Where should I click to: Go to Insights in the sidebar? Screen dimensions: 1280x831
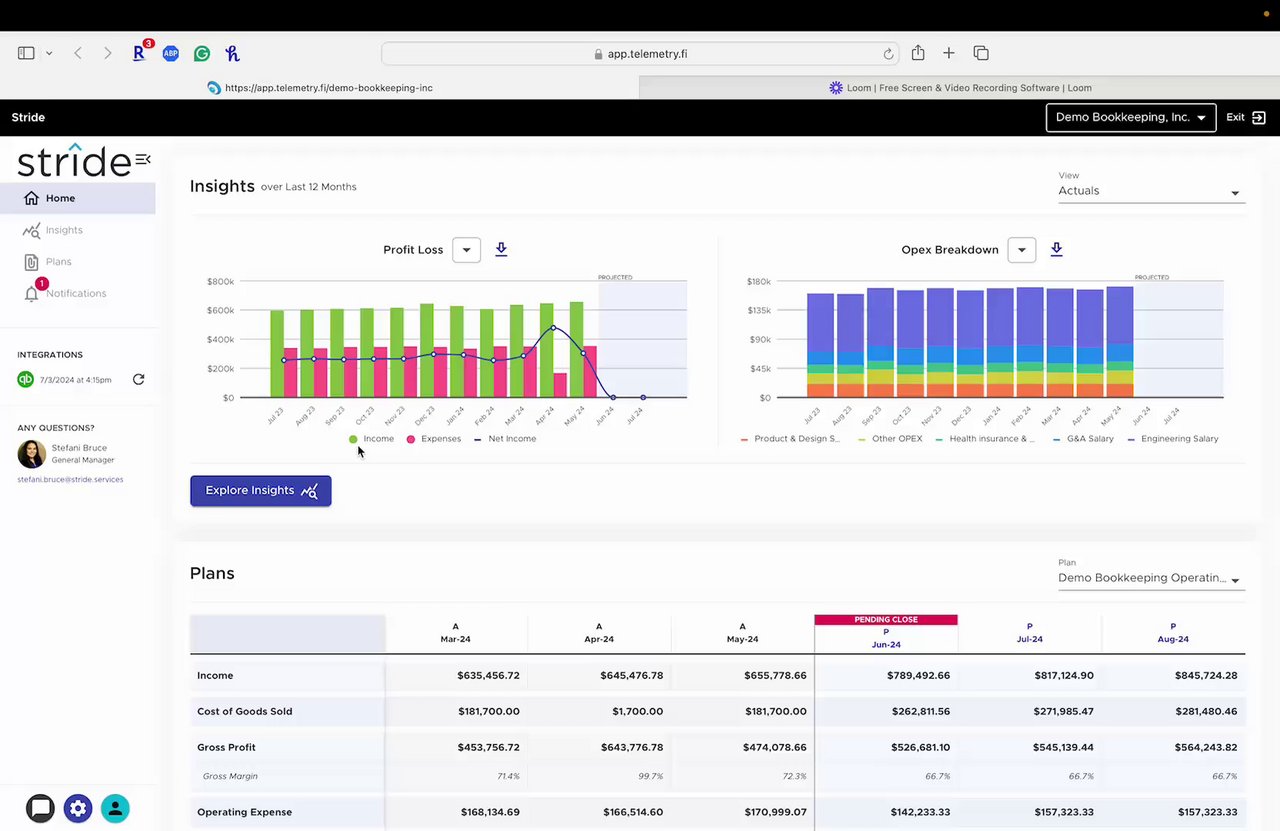[65, 230]
